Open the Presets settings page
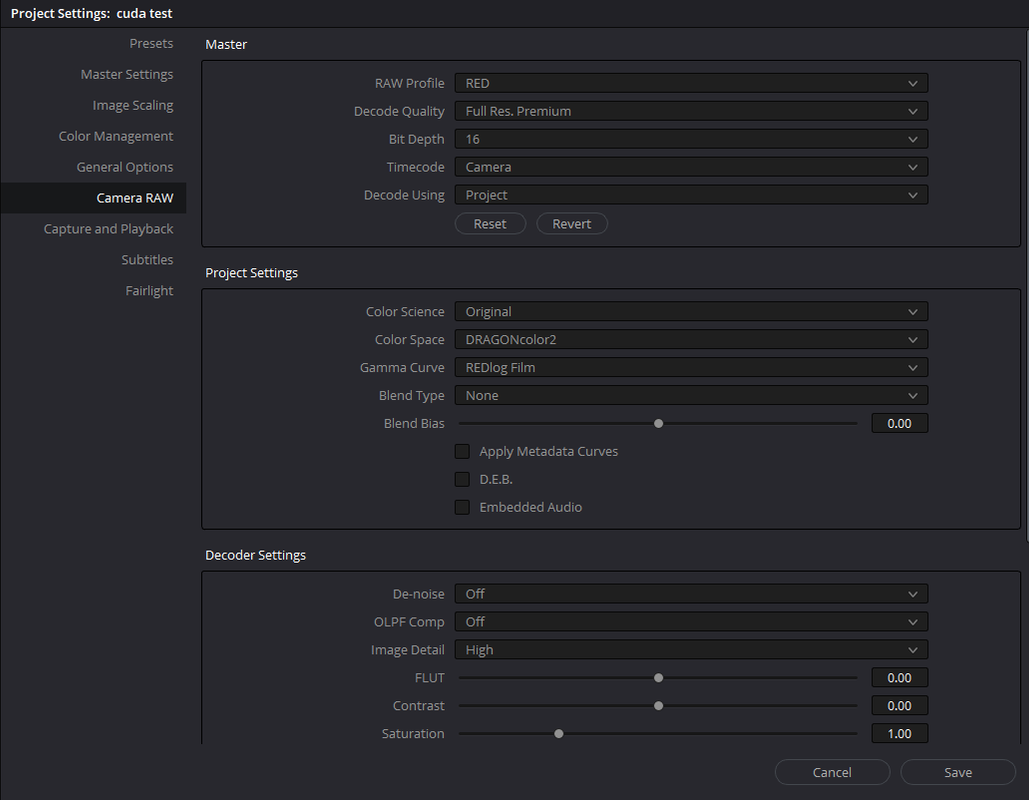Viewport: 1029px width, 800px height. pyautogui.click(x=151, y=43)
